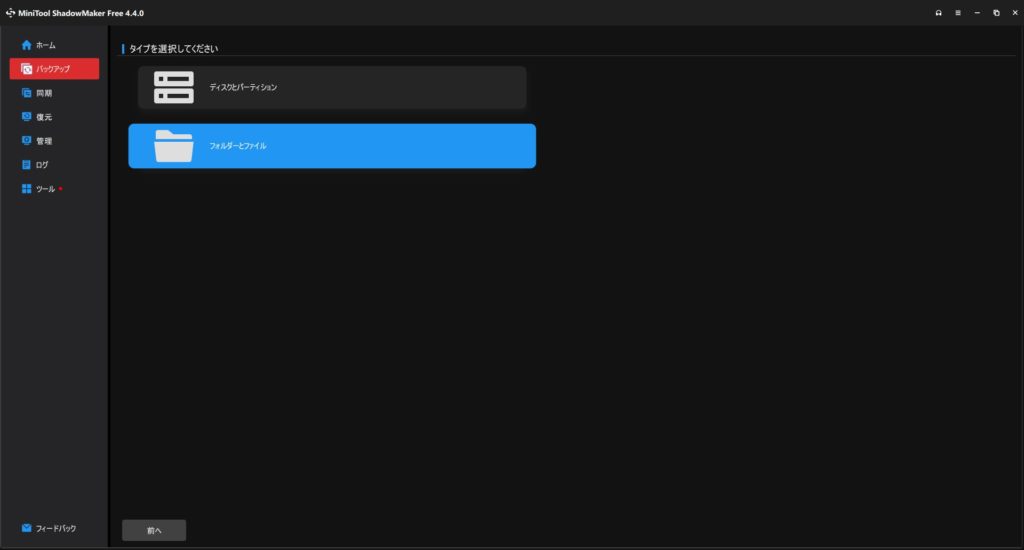The width and height of the screenshot is (1024, 550).
Task: Click the Manage (管理) monitor icon
Action: (27, 141)
